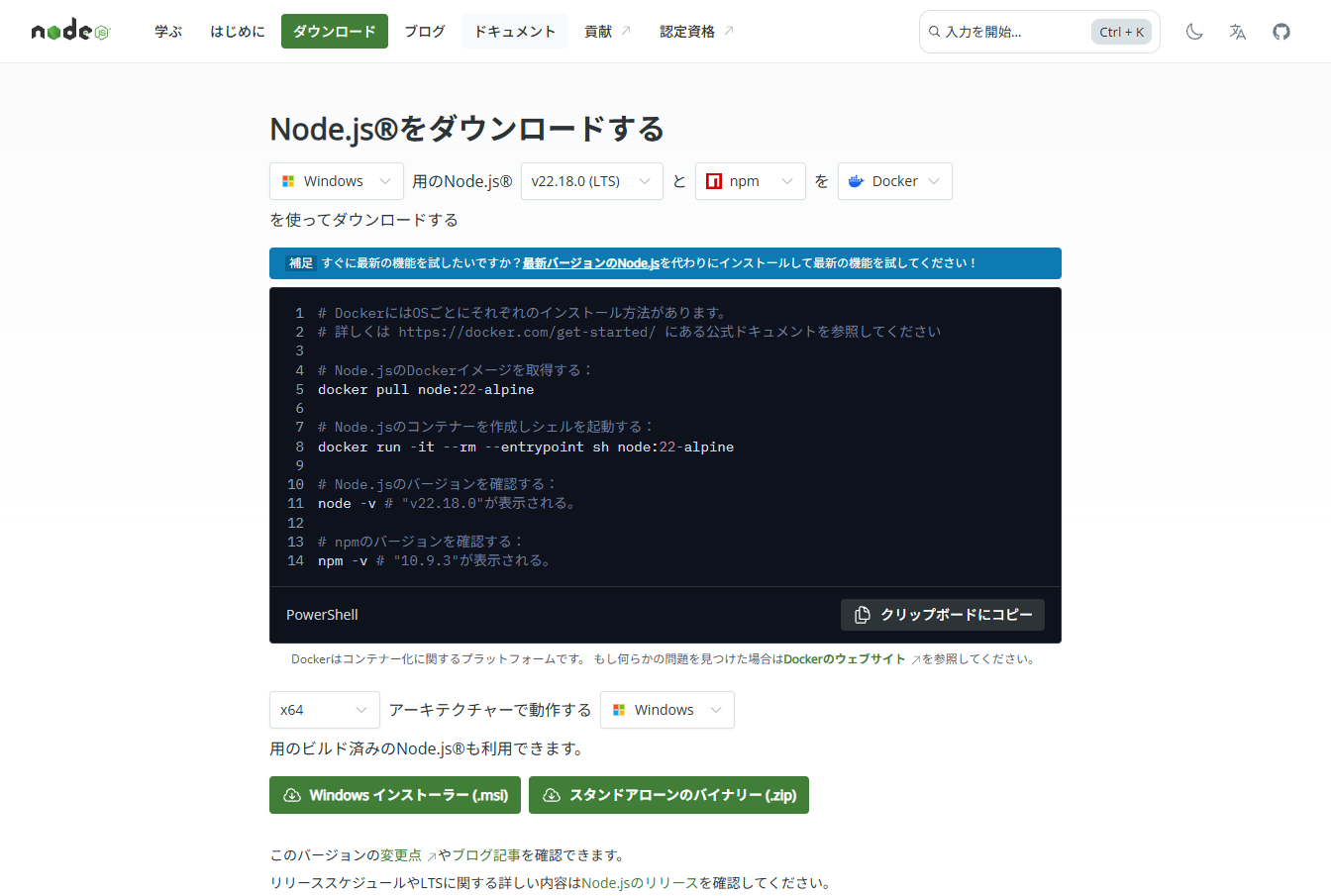This screenshot has height=896, width=1331.
Task: Toggle dark mode moon icon
Action: click(1194, 32)
